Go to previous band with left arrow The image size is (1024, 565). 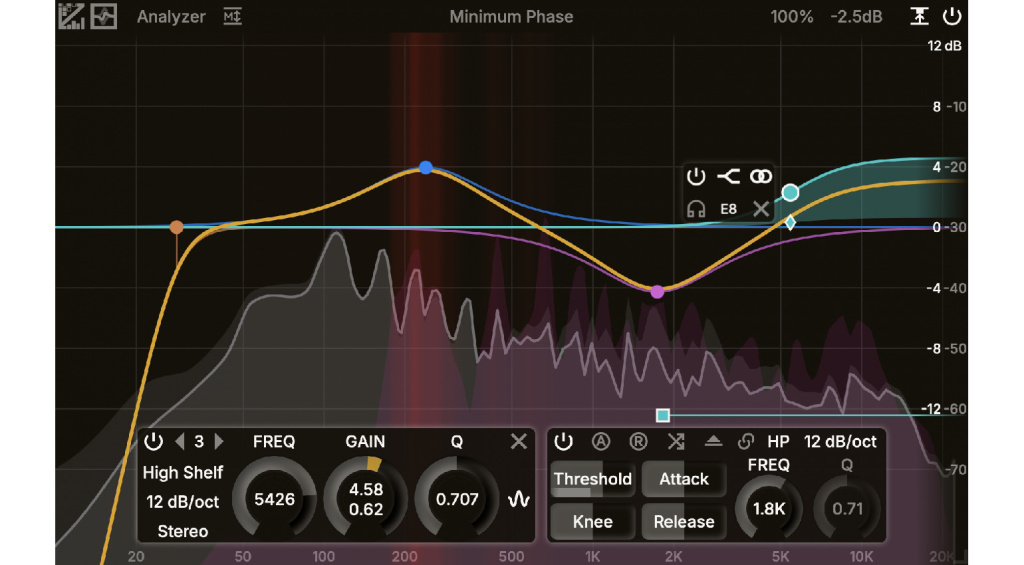(180, 442)
